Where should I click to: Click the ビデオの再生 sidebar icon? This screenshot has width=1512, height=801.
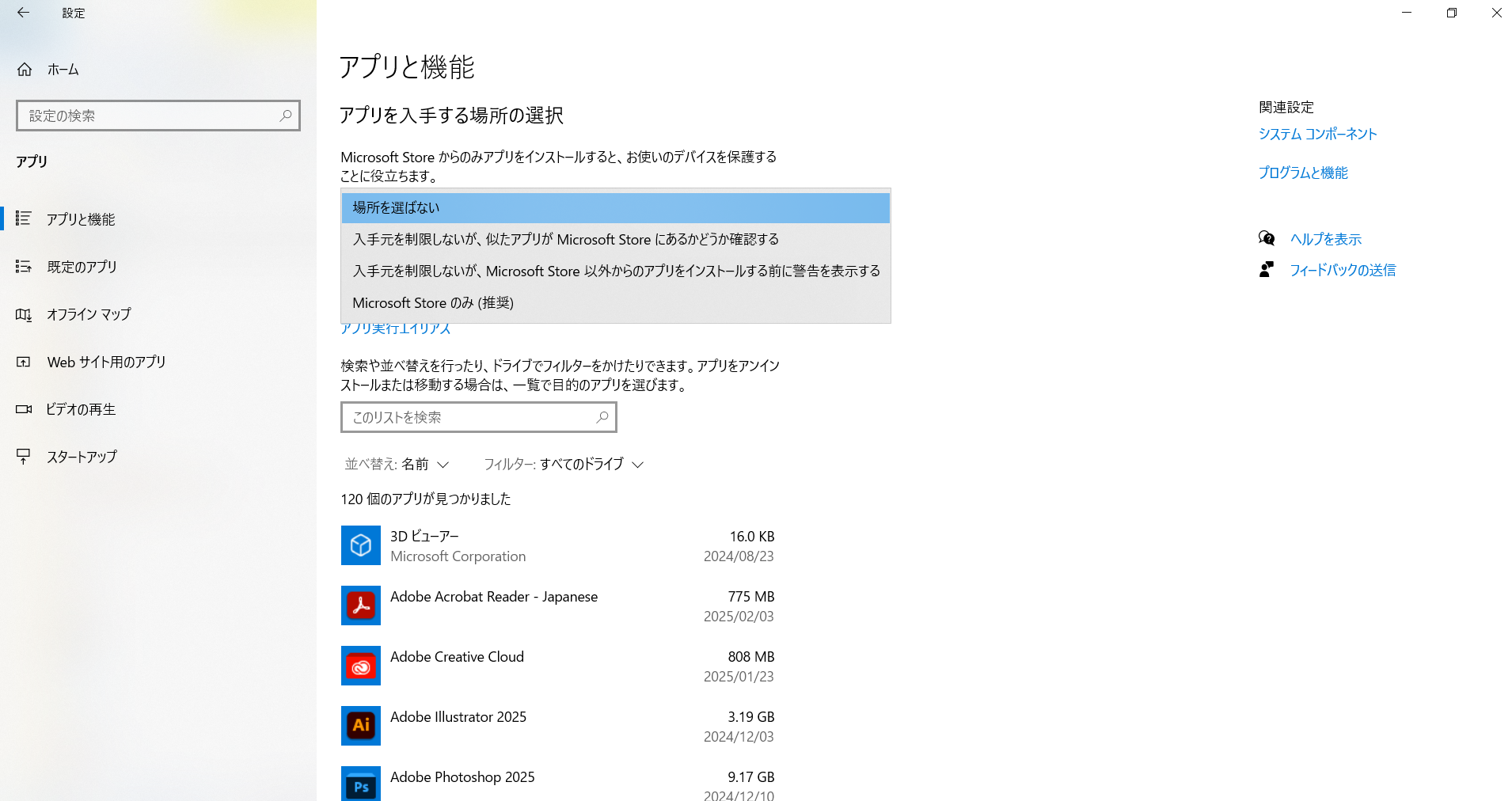[x=24, y=409]
